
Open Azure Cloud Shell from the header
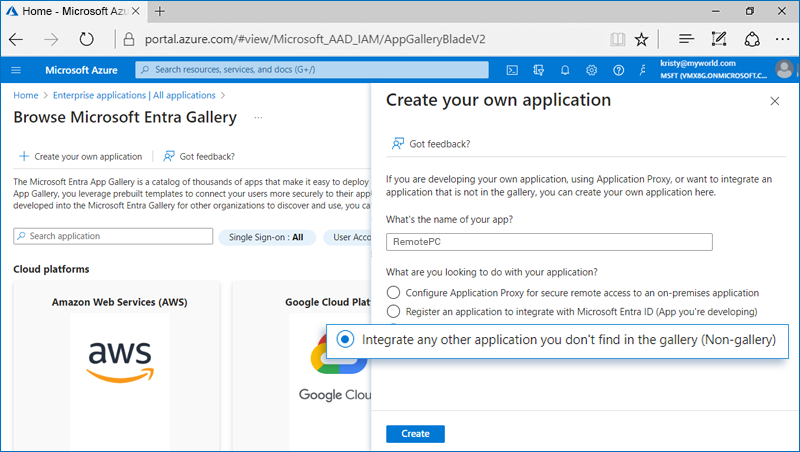coord(512,70)
